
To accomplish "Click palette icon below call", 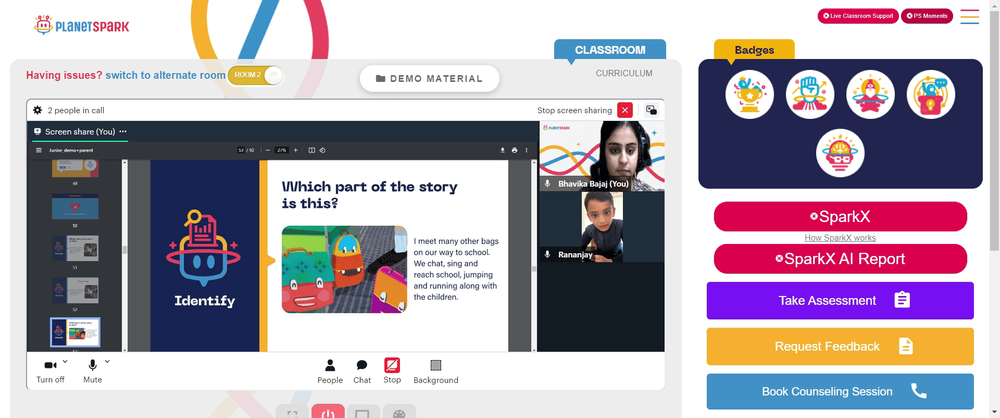I will [399, 412].
